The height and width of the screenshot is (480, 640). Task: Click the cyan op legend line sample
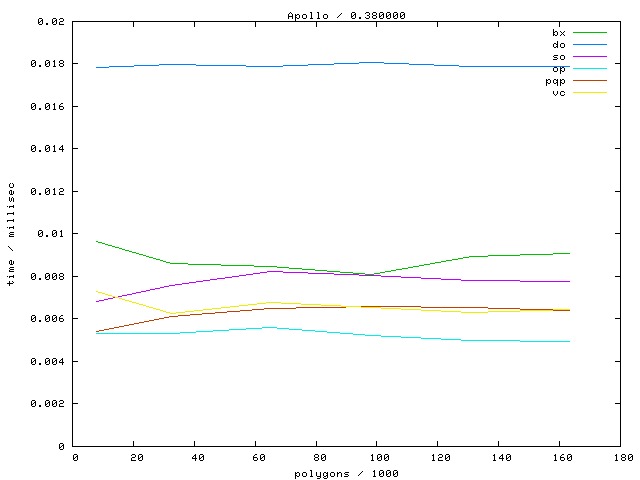589,69
